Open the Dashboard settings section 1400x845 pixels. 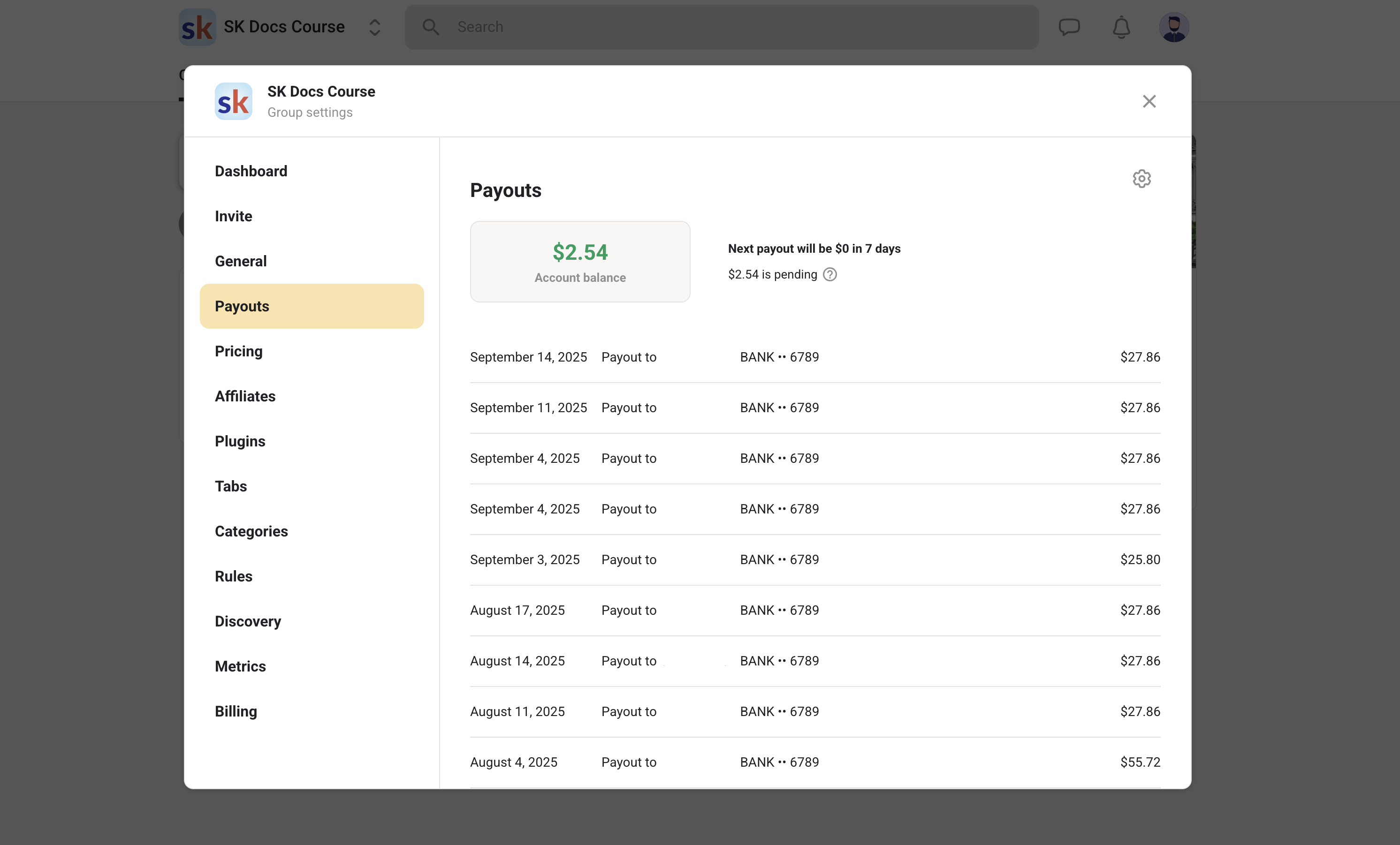251,171
